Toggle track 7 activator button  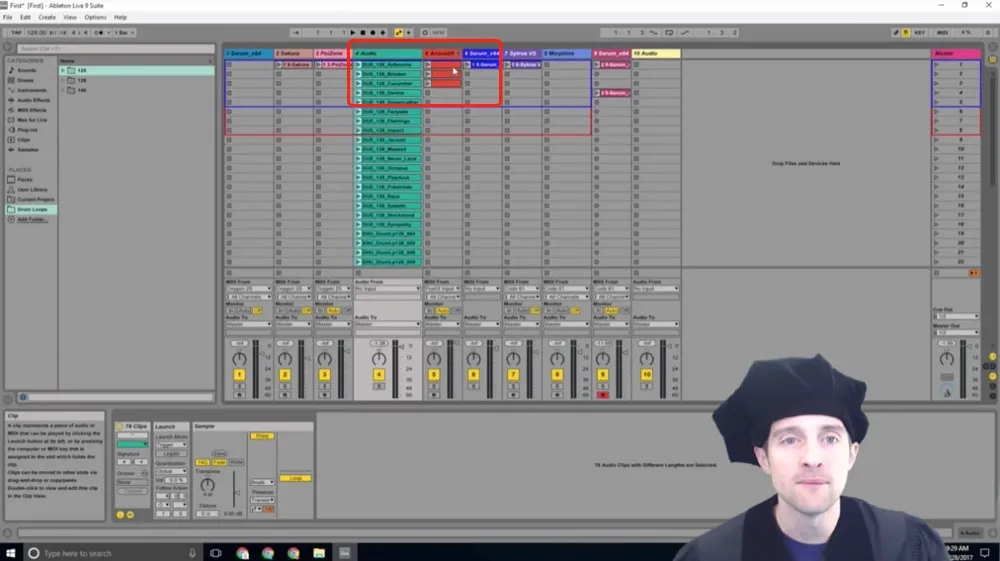click(513, 375)
